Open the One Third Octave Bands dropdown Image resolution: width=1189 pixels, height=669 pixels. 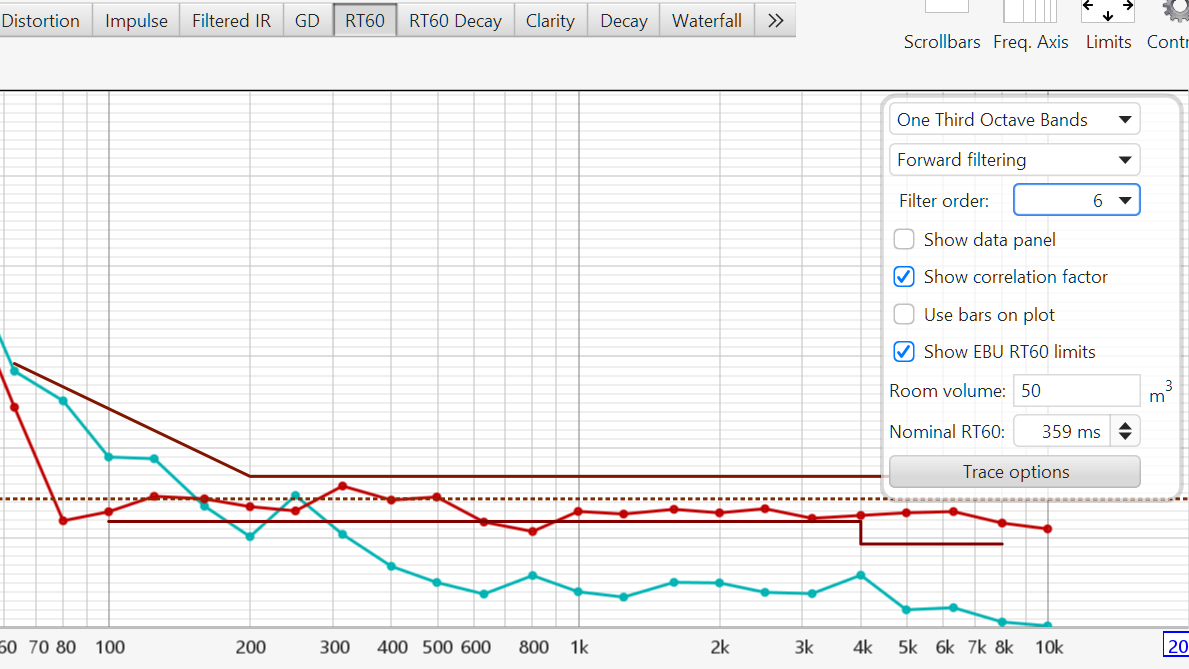(x=1014, y=120)
